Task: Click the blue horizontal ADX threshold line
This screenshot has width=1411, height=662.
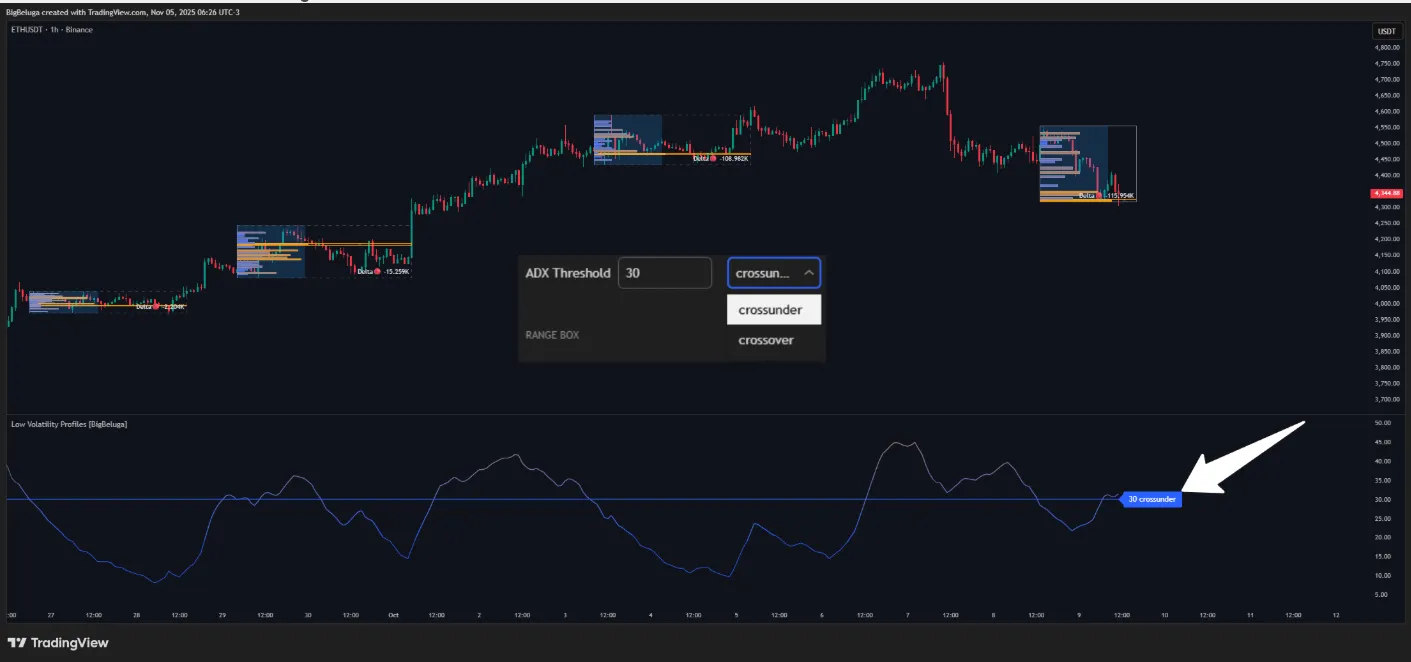Action: (x=600, y=499)
